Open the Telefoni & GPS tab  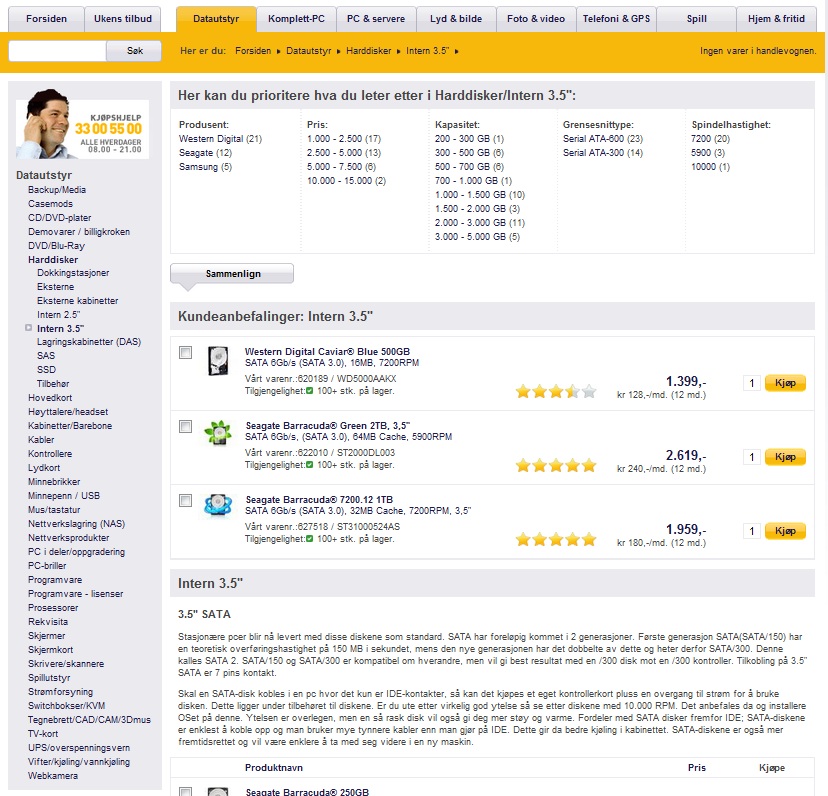(616, 19)
